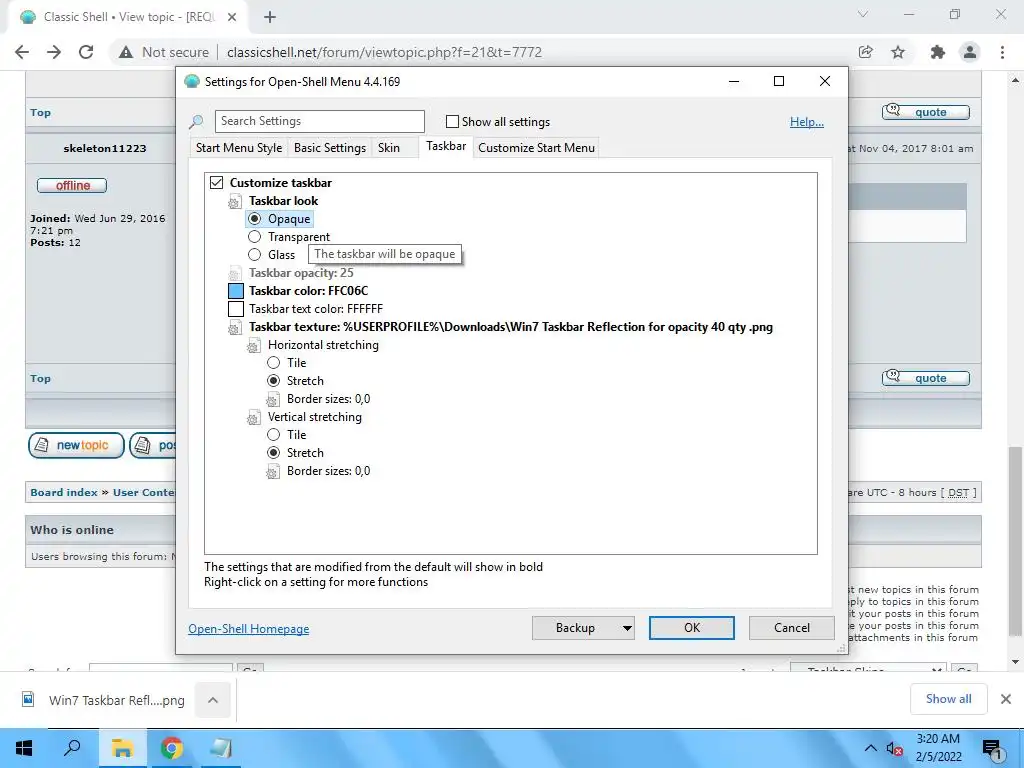Click the Taskbar opacity setting icon
Image resolution: width=1024 pixels, height=768 pixels.
point(234,274)
